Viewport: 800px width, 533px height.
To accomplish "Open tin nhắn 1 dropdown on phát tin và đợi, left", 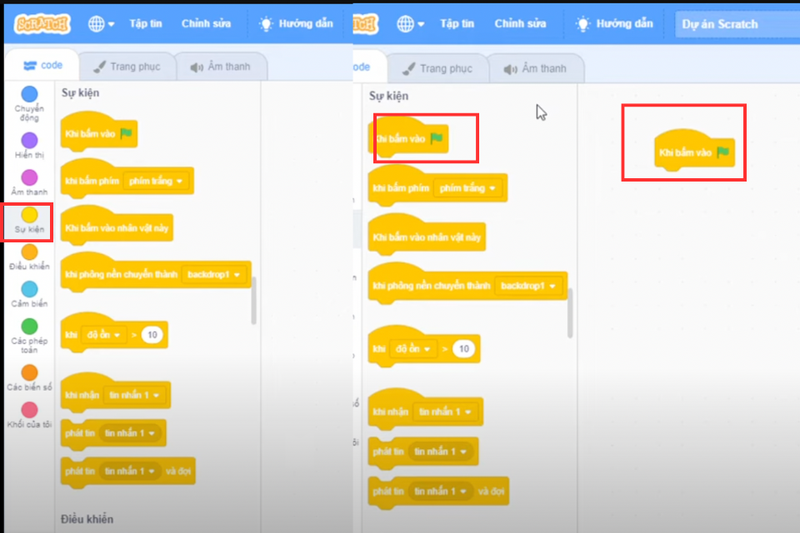I will (x=130, y=471).
